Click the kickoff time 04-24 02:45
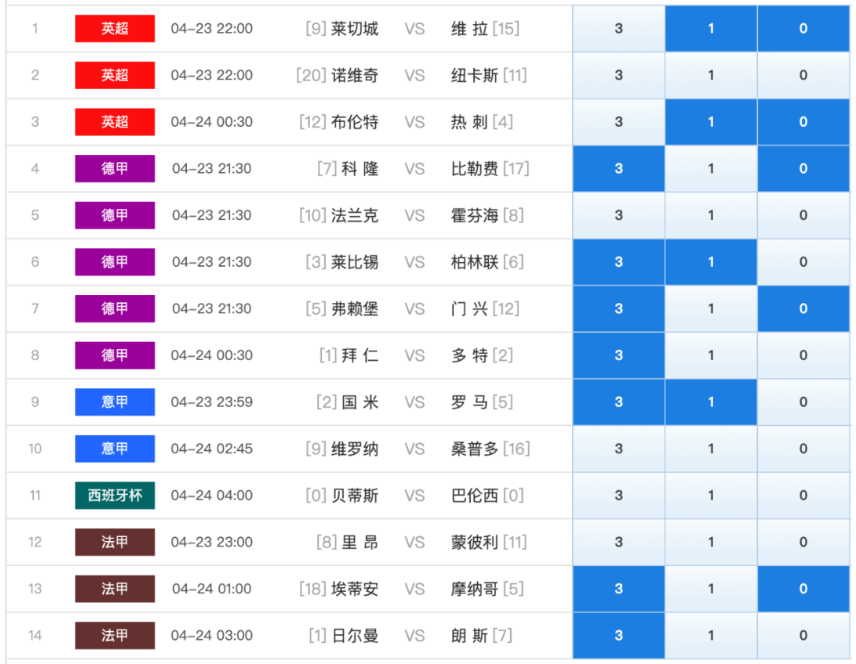Viewport: 856px width, 664px height. (x=212, y=449)
